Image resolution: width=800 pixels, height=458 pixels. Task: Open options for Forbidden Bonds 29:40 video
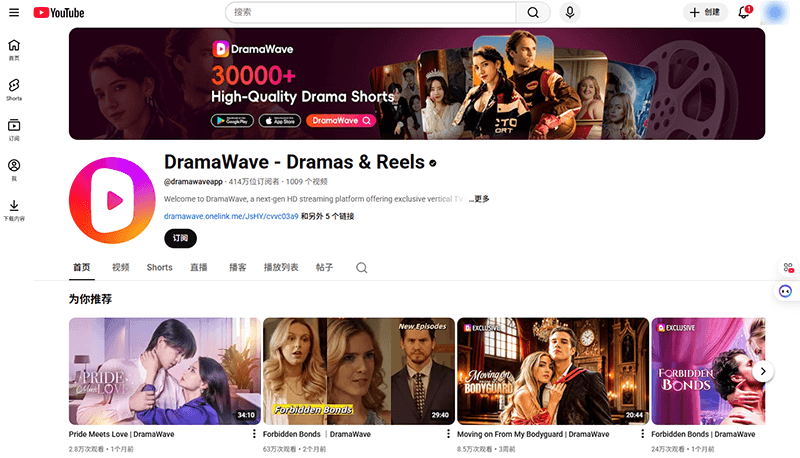448,434
